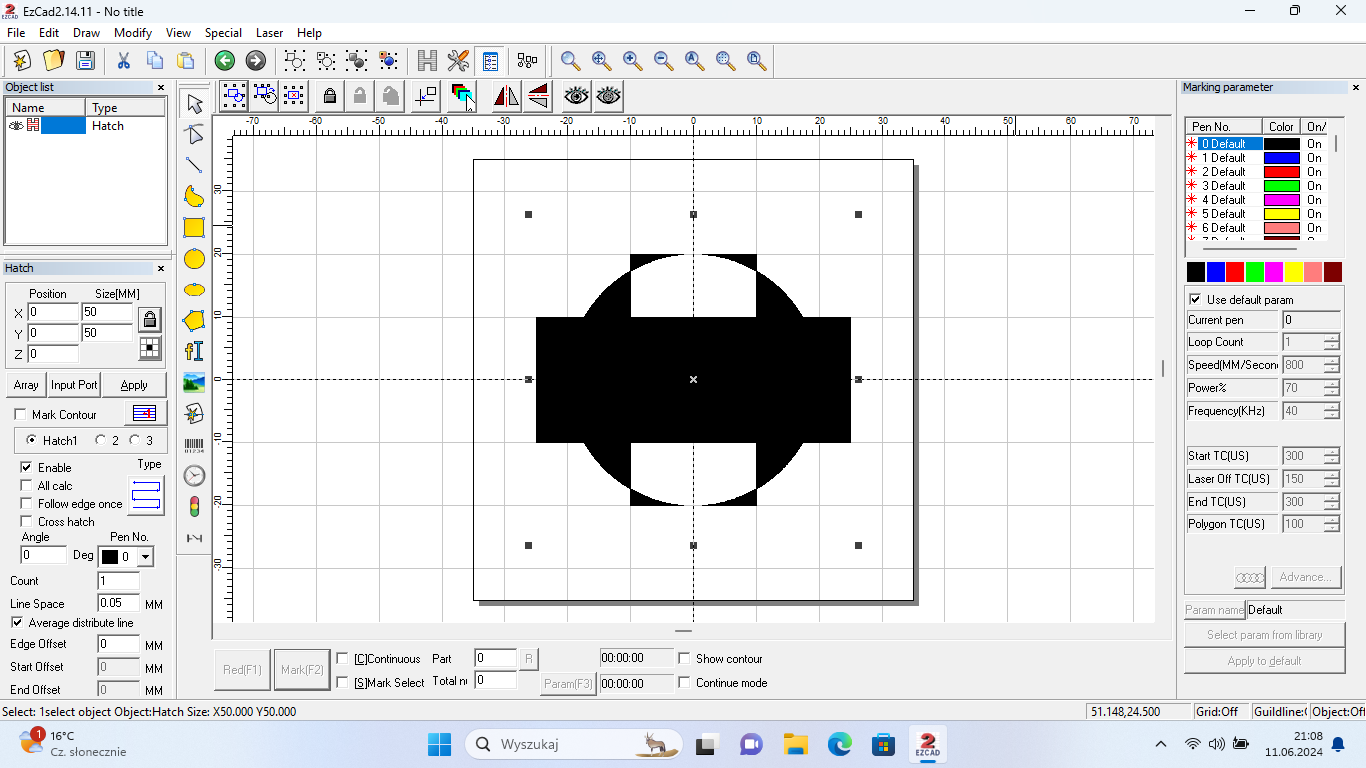
Task: Choose the Polygon drawing tool
Action: click(x=194, y=321)
